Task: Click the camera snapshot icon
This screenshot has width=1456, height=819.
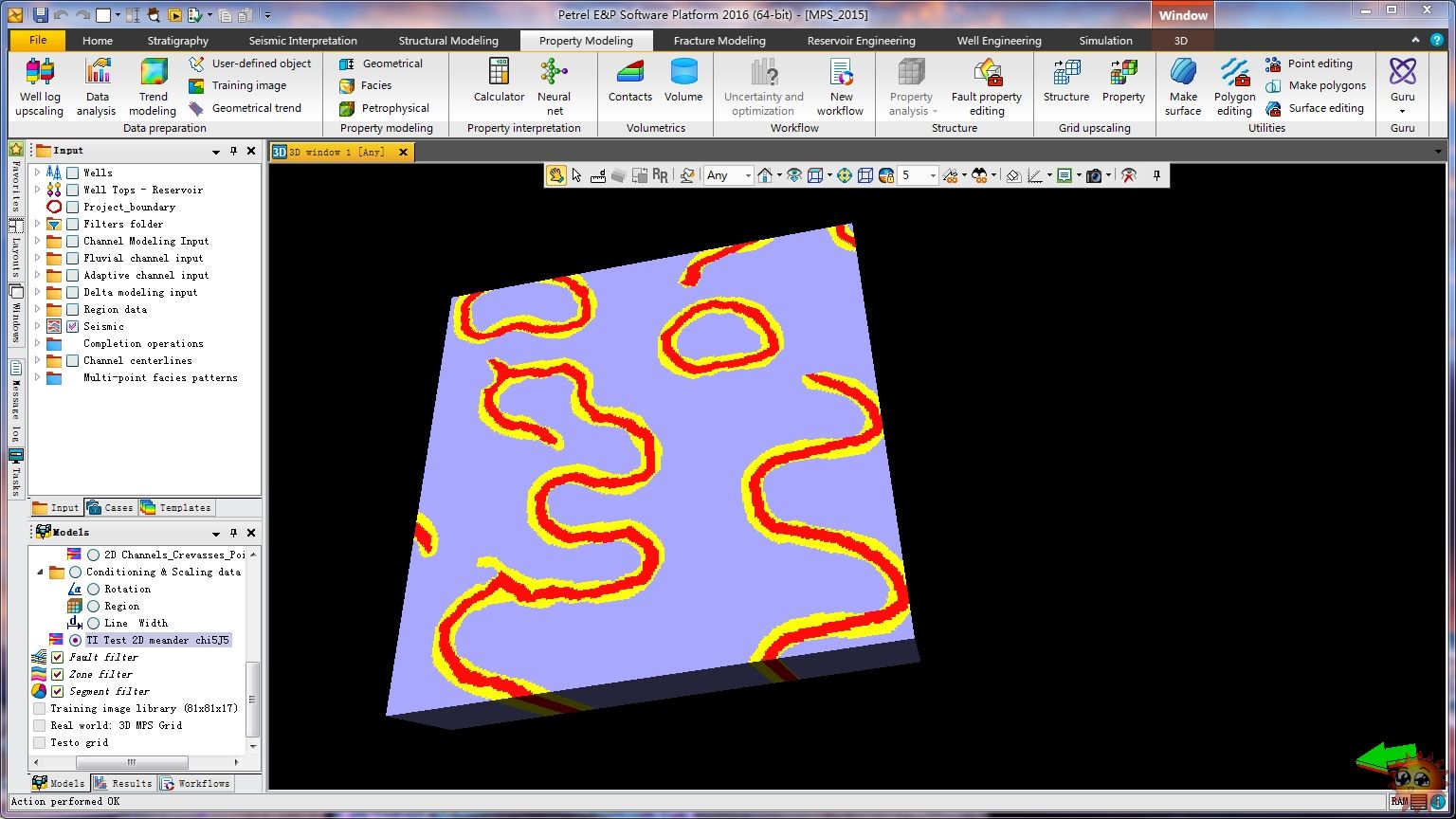Action: pos(1094,175)
